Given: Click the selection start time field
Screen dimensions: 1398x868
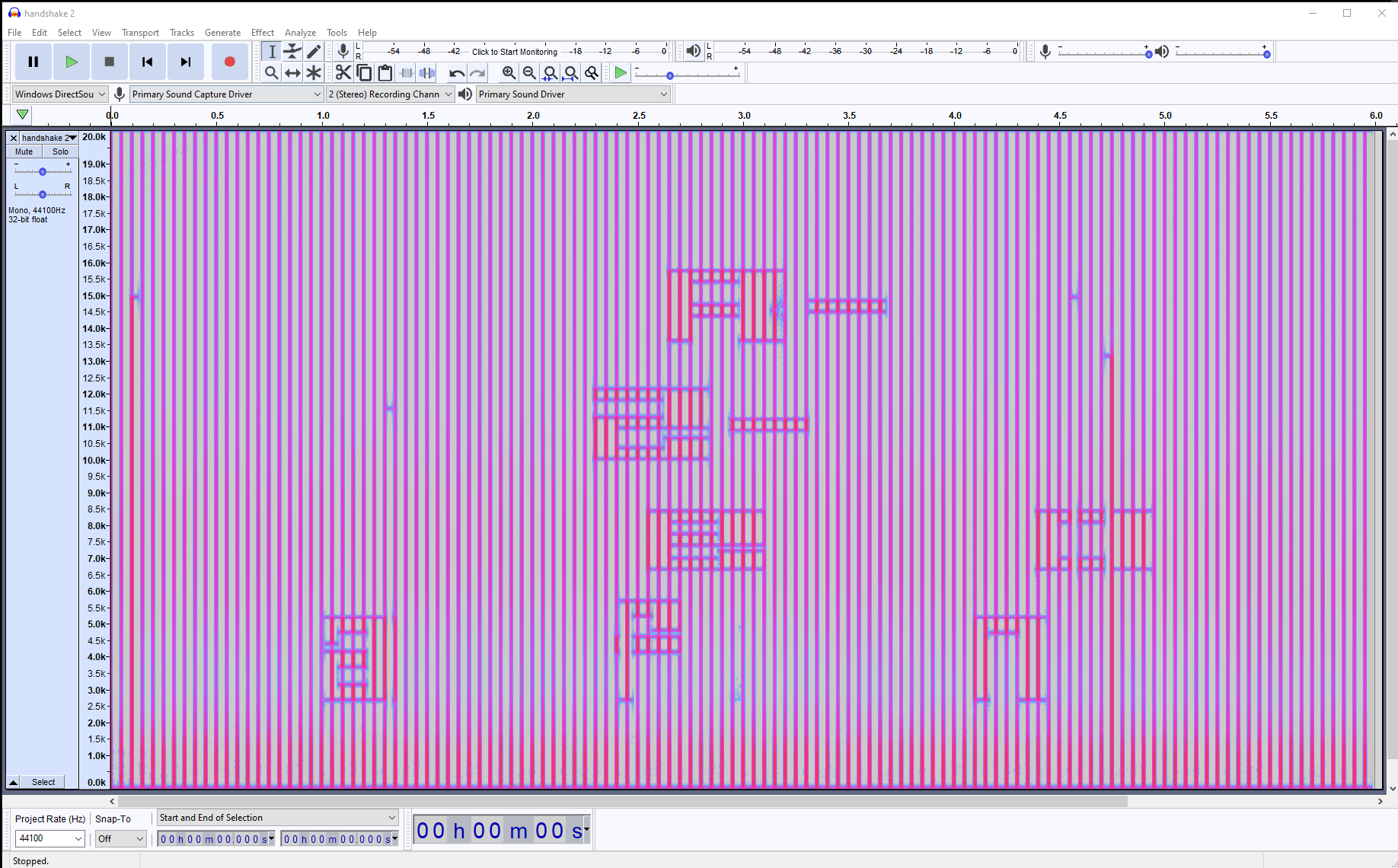Looking at the screenshot, I should point(216,839).
